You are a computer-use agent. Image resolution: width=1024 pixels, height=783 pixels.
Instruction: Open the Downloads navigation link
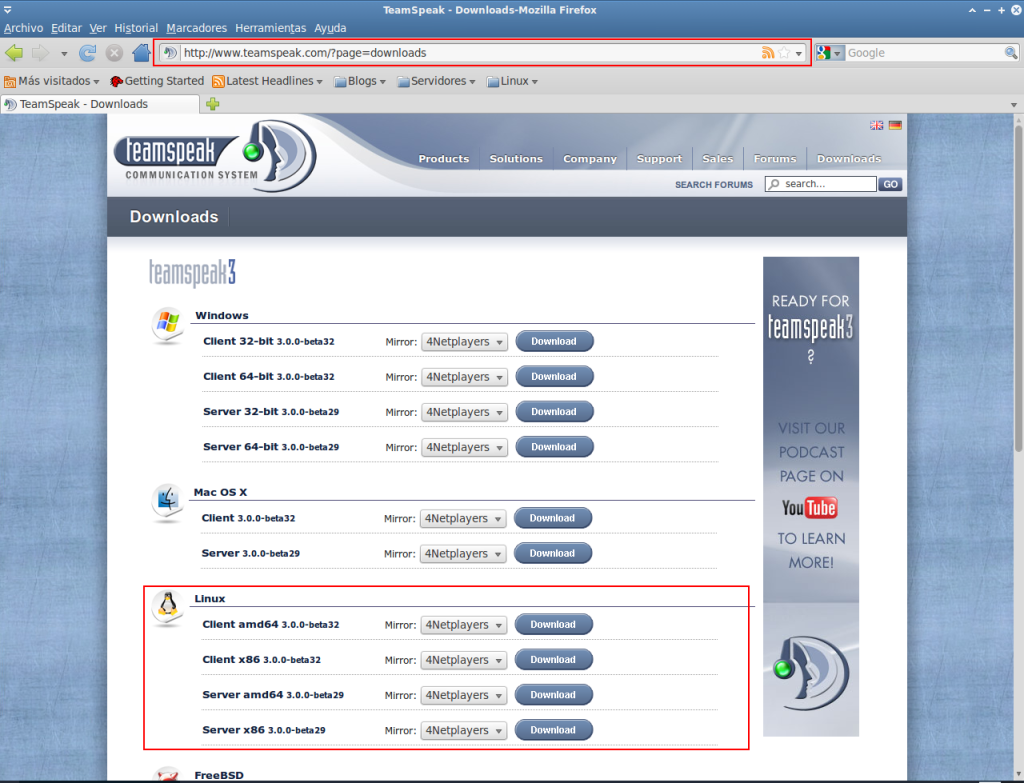tap(848, 159)
